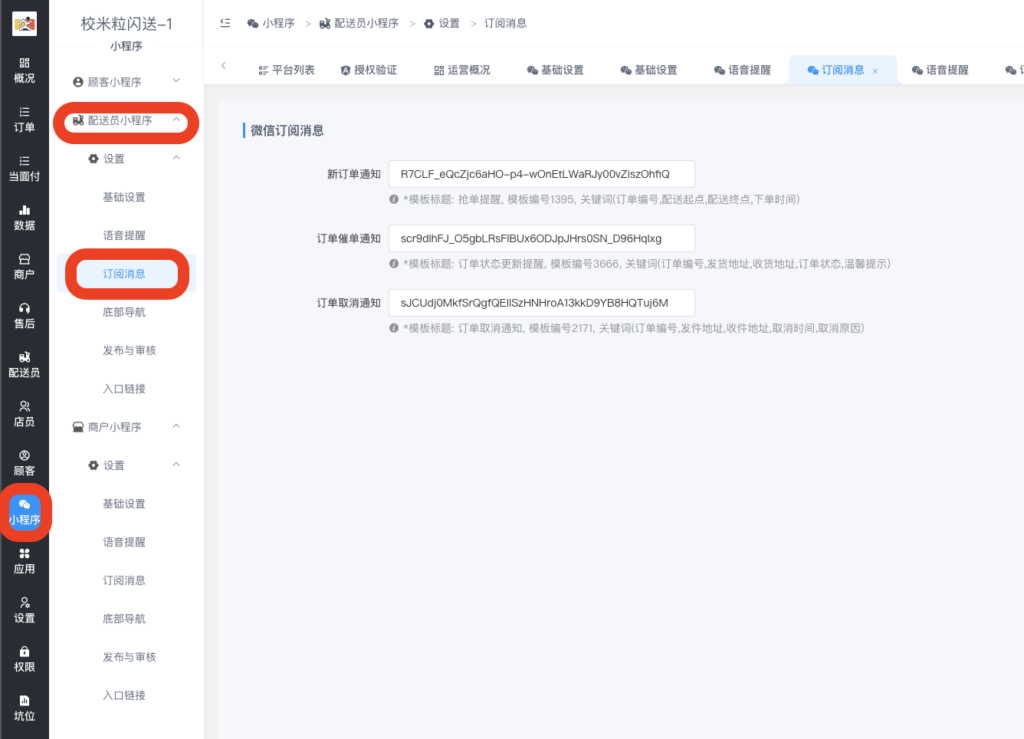Open 发布与审核 under 配送员小程序 settings
The image size is (1024, 739).
coord(125,350)
